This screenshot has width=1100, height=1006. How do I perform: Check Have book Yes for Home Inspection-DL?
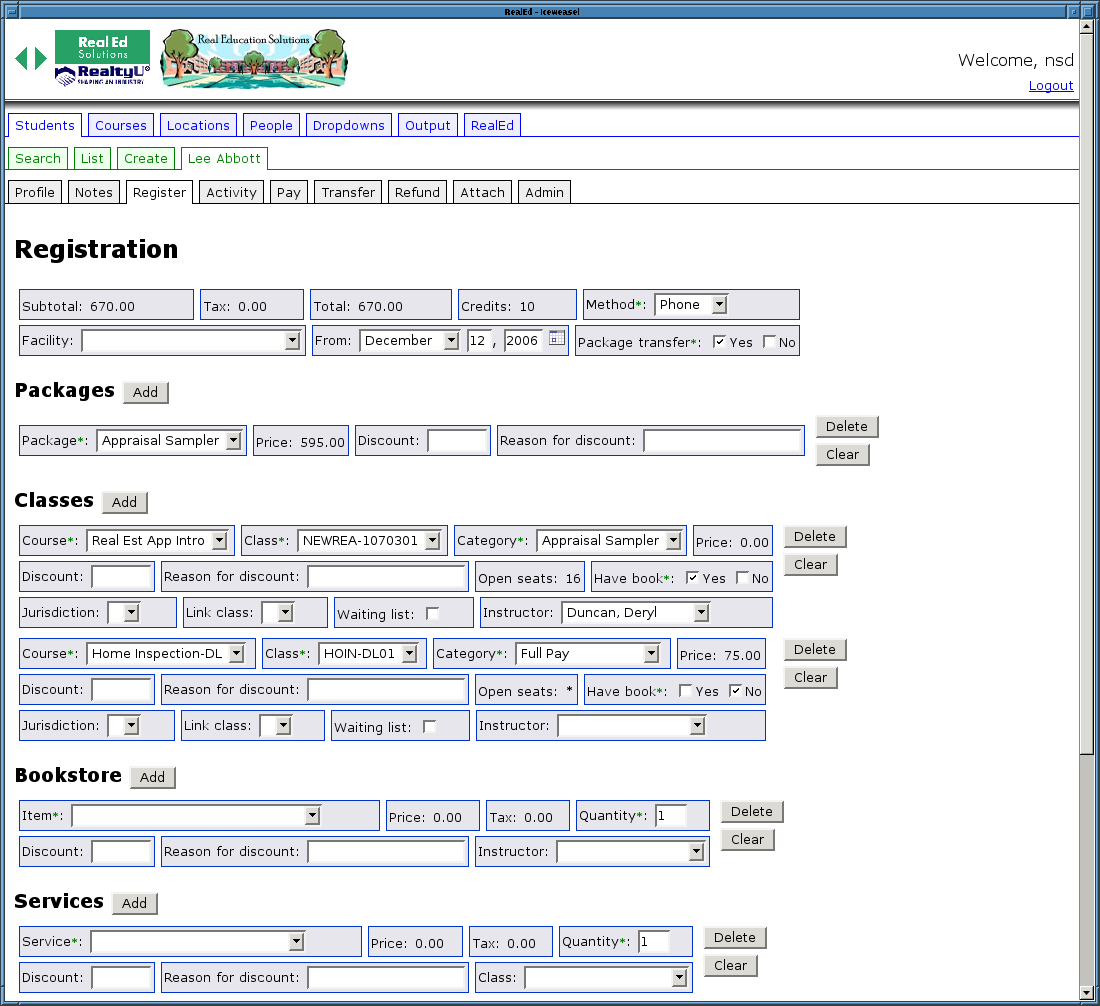pyautogui.click(x=685, y=691)
